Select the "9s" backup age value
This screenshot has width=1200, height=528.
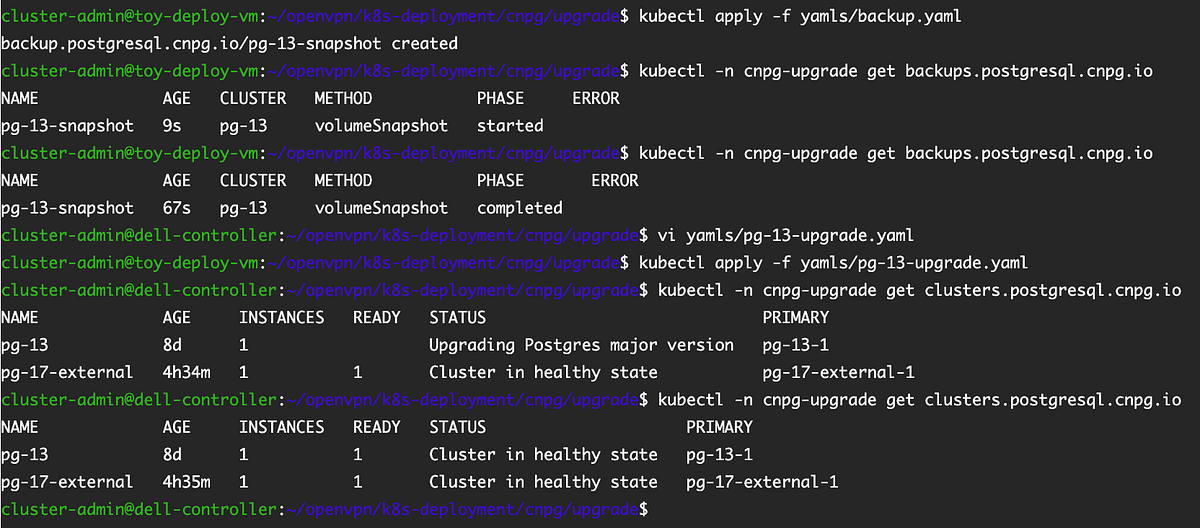tap(173, 126)
